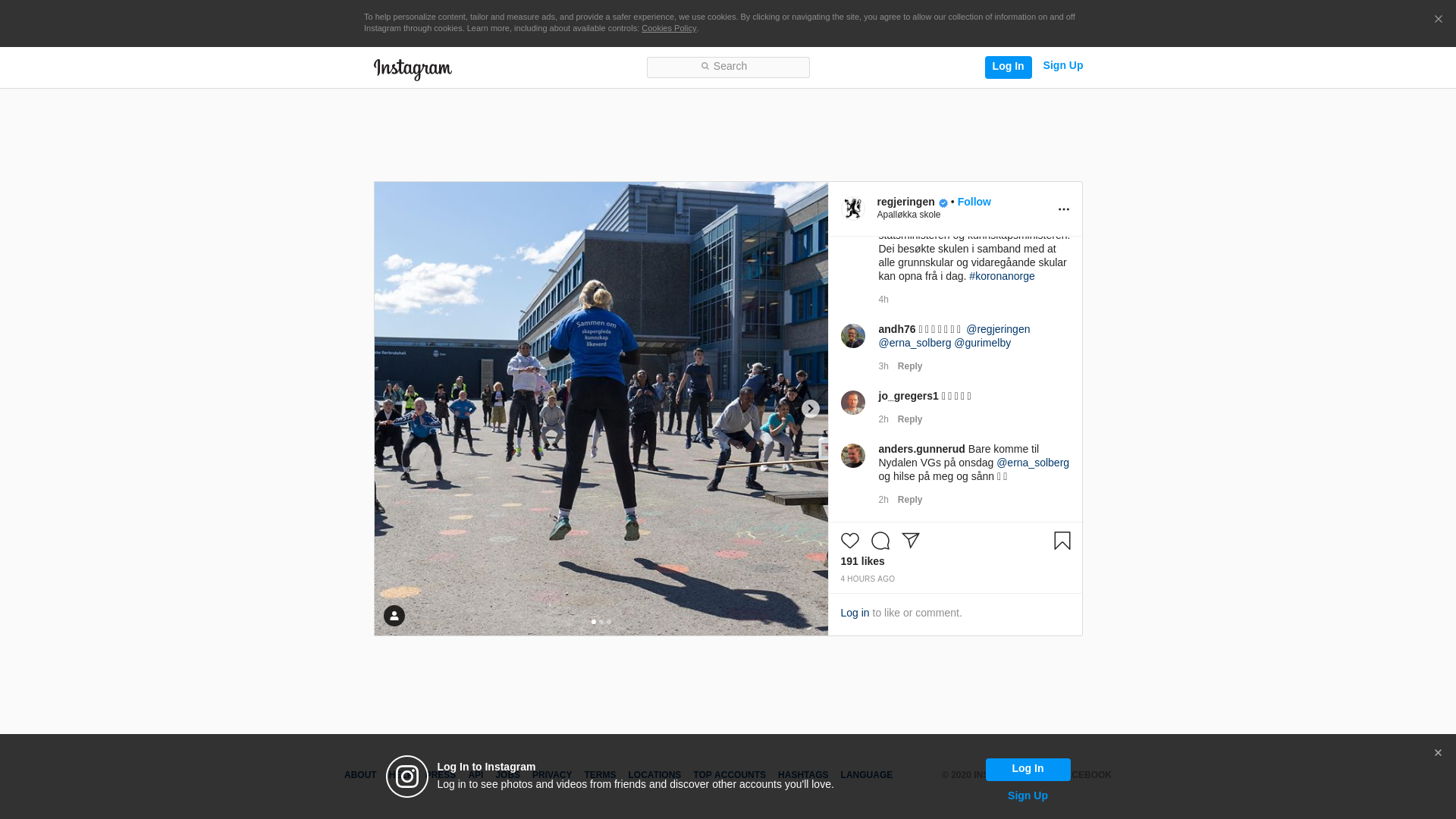The width and height of the screenshot is (1456, 819).
Task: Click @erna_solberg in anders.gunnerud comment
Action: 1033,463
